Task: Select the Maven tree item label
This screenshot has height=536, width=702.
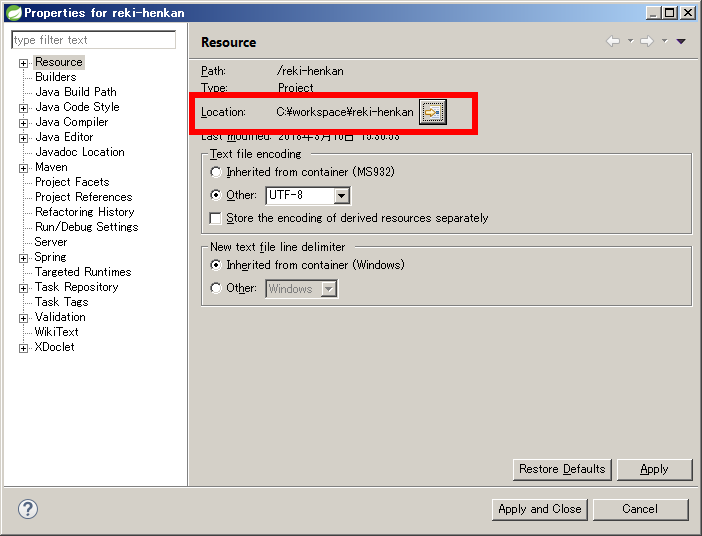Action: click(x=51, y=167)
